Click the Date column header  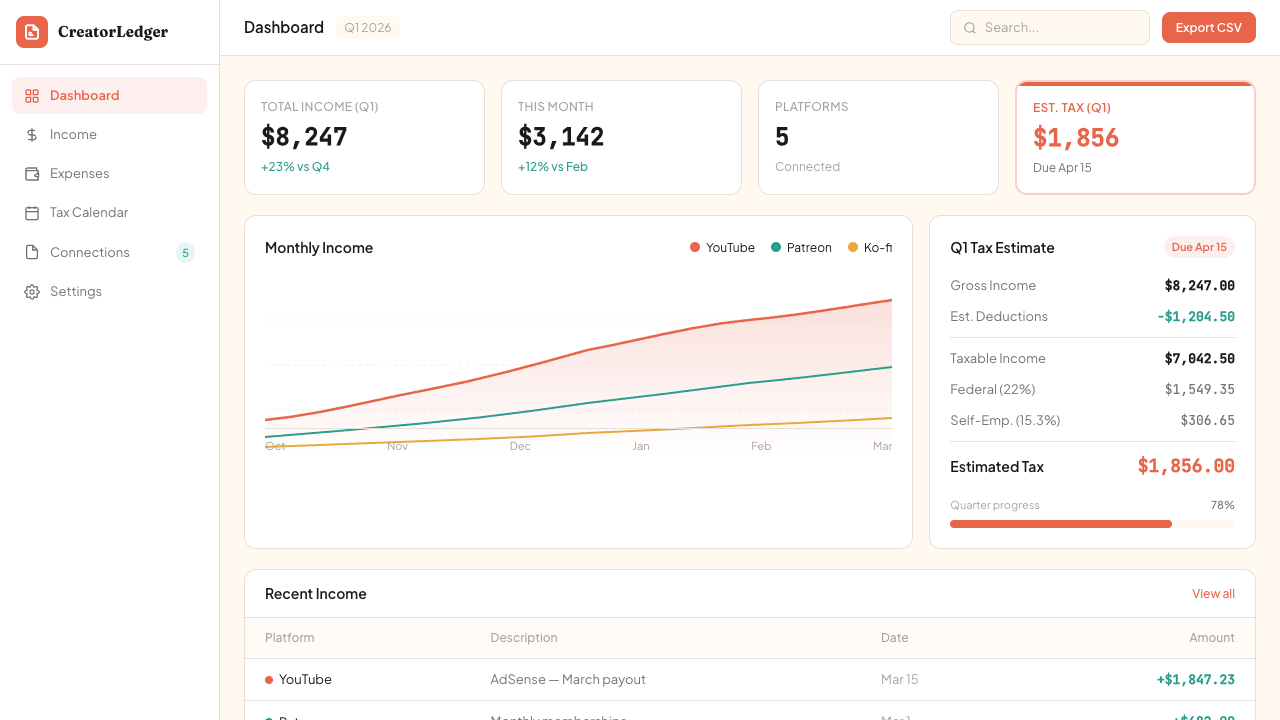(x=895, y=638)
